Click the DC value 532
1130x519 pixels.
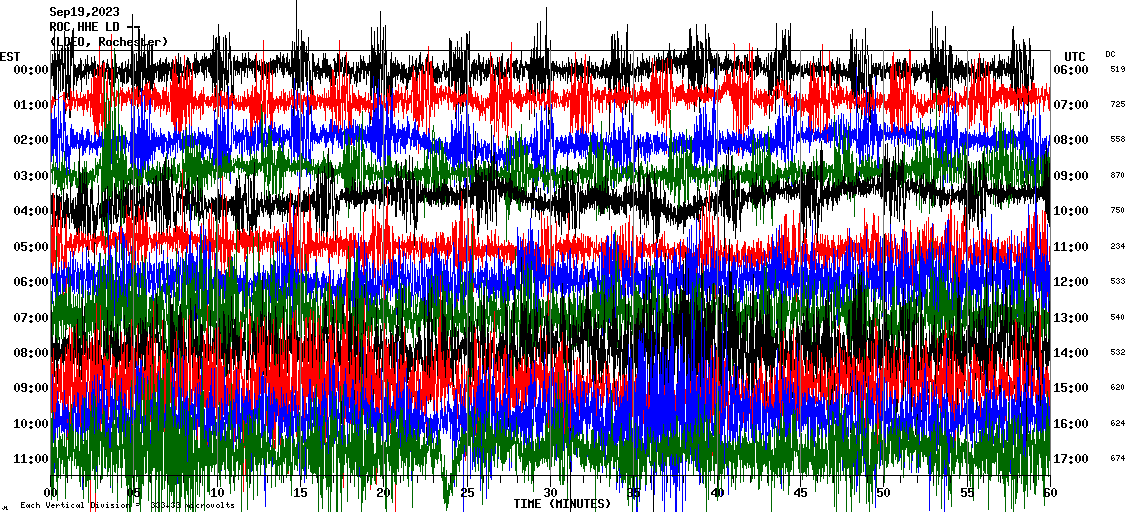1118,352
